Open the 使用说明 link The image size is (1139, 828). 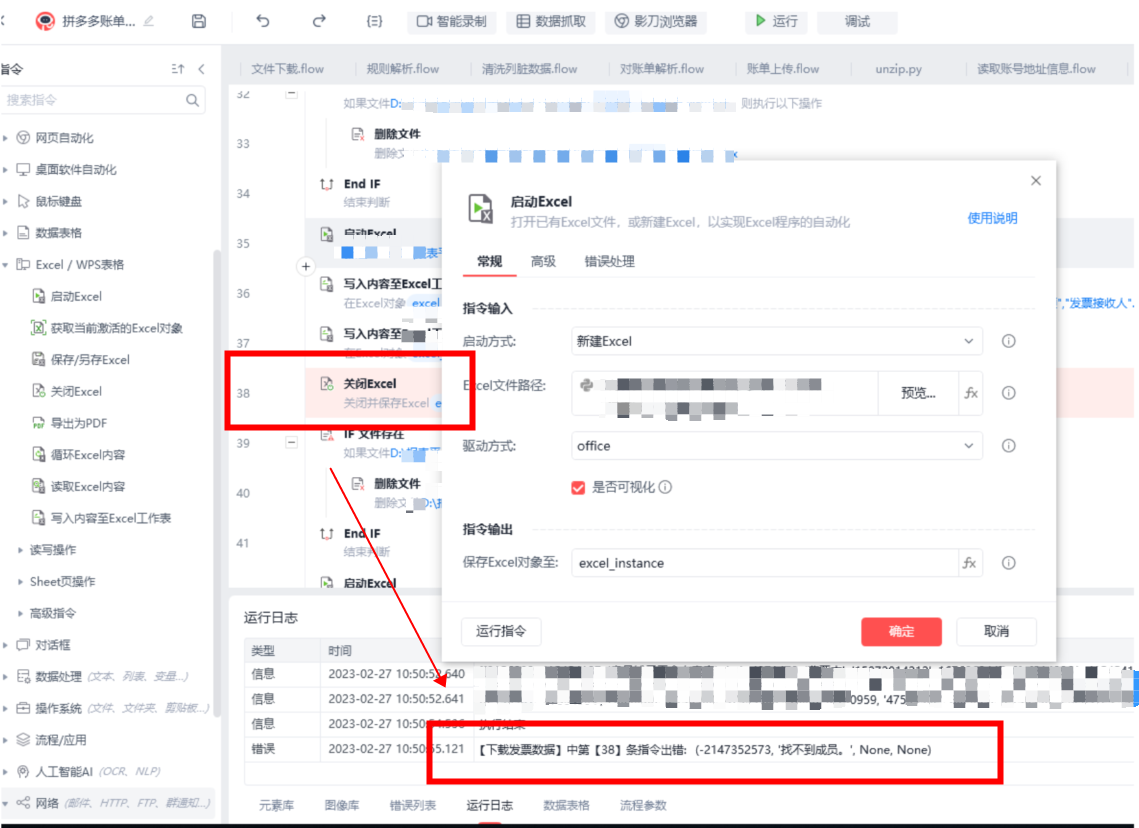coord(992,218)
